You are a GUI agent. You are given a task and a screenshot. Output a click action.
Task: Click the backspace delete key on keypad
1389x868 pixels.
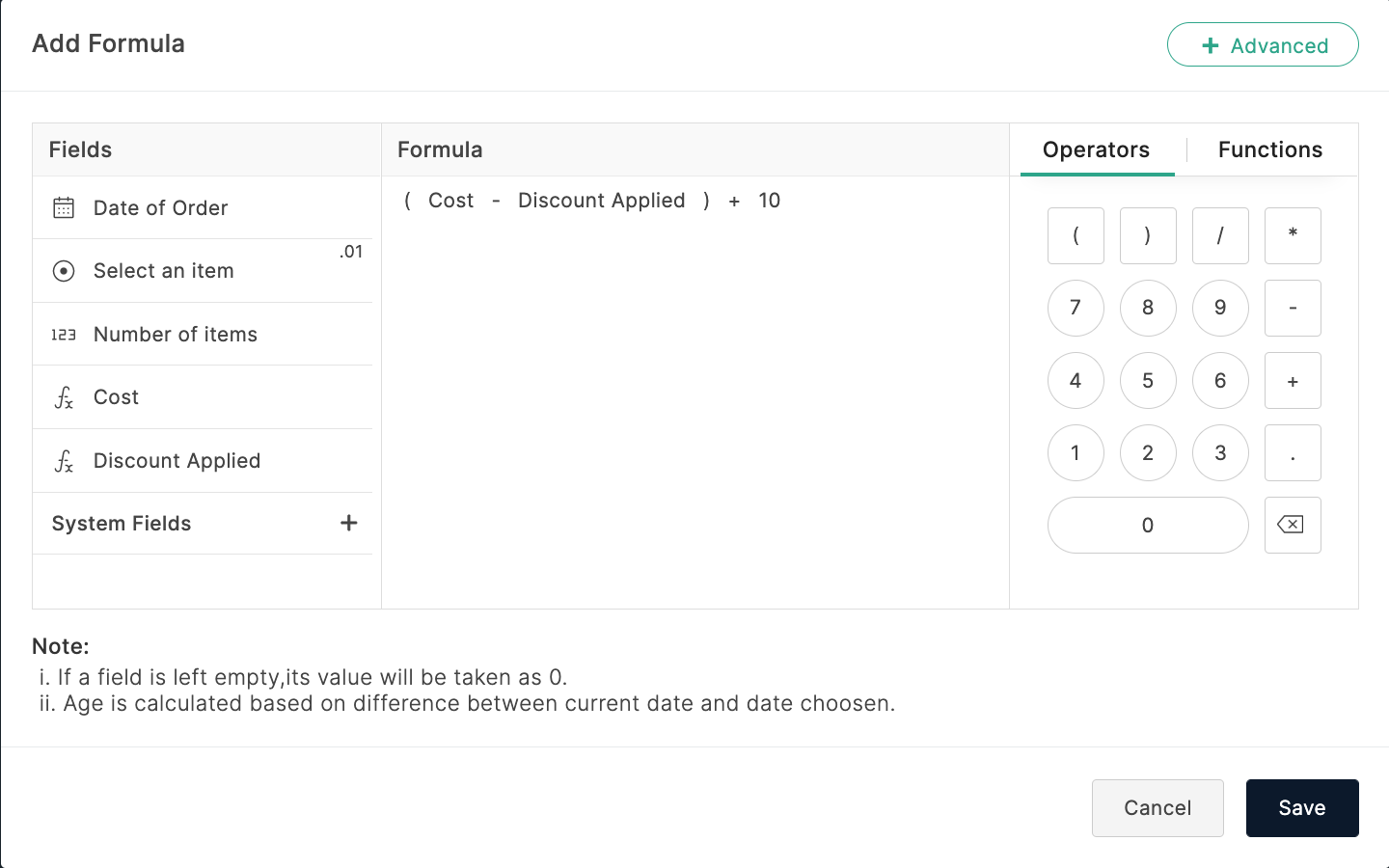[1293, 525]
